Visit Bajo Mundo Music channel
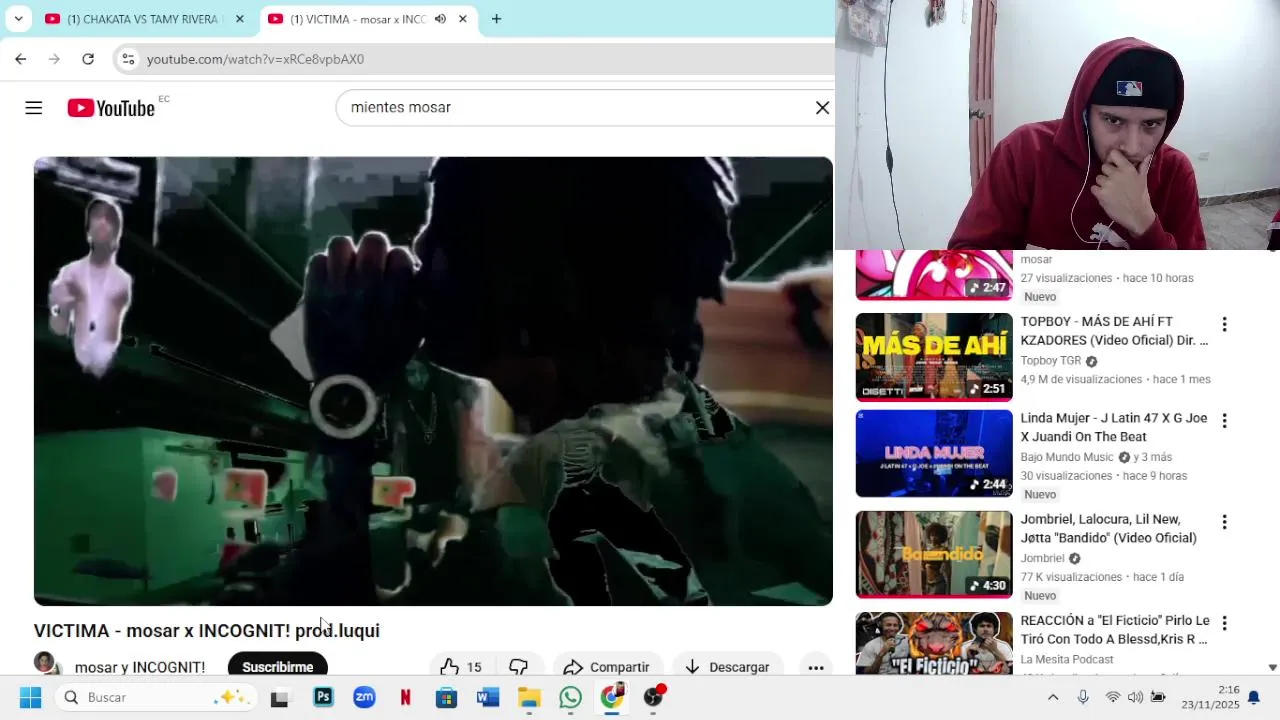 click(x=1066, y=457)
